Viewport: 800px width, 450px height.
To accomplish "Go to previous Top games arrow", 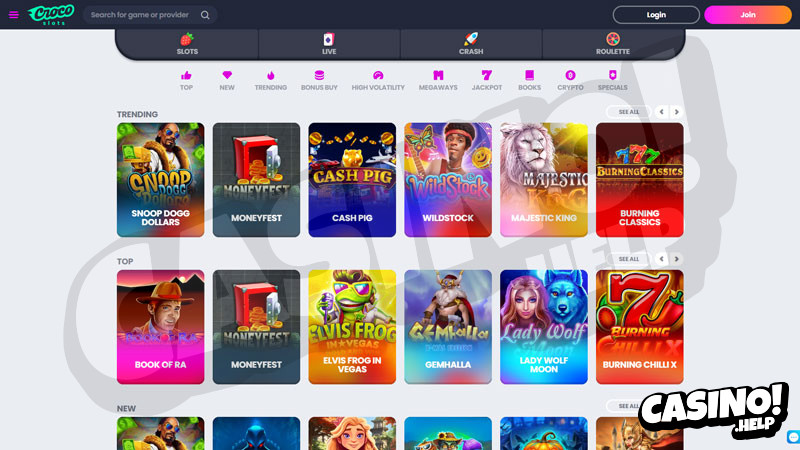I will (x=662, y=259).
